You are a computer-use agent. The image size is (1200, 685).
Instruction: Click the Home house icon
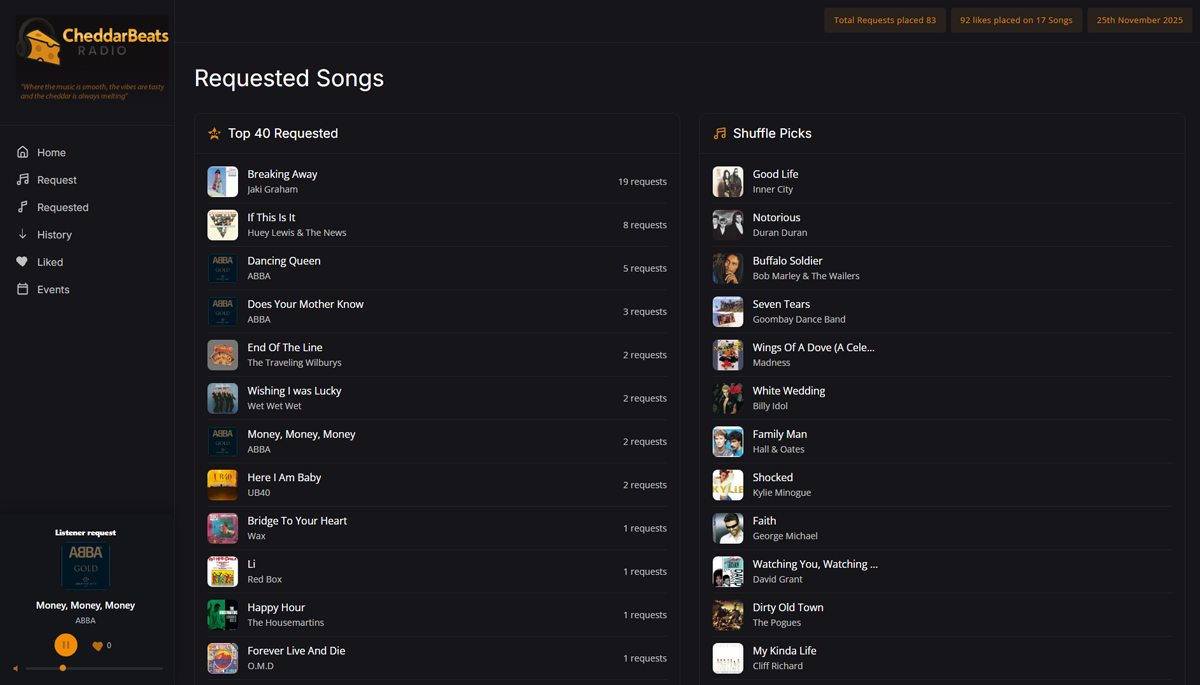point(23,153)
